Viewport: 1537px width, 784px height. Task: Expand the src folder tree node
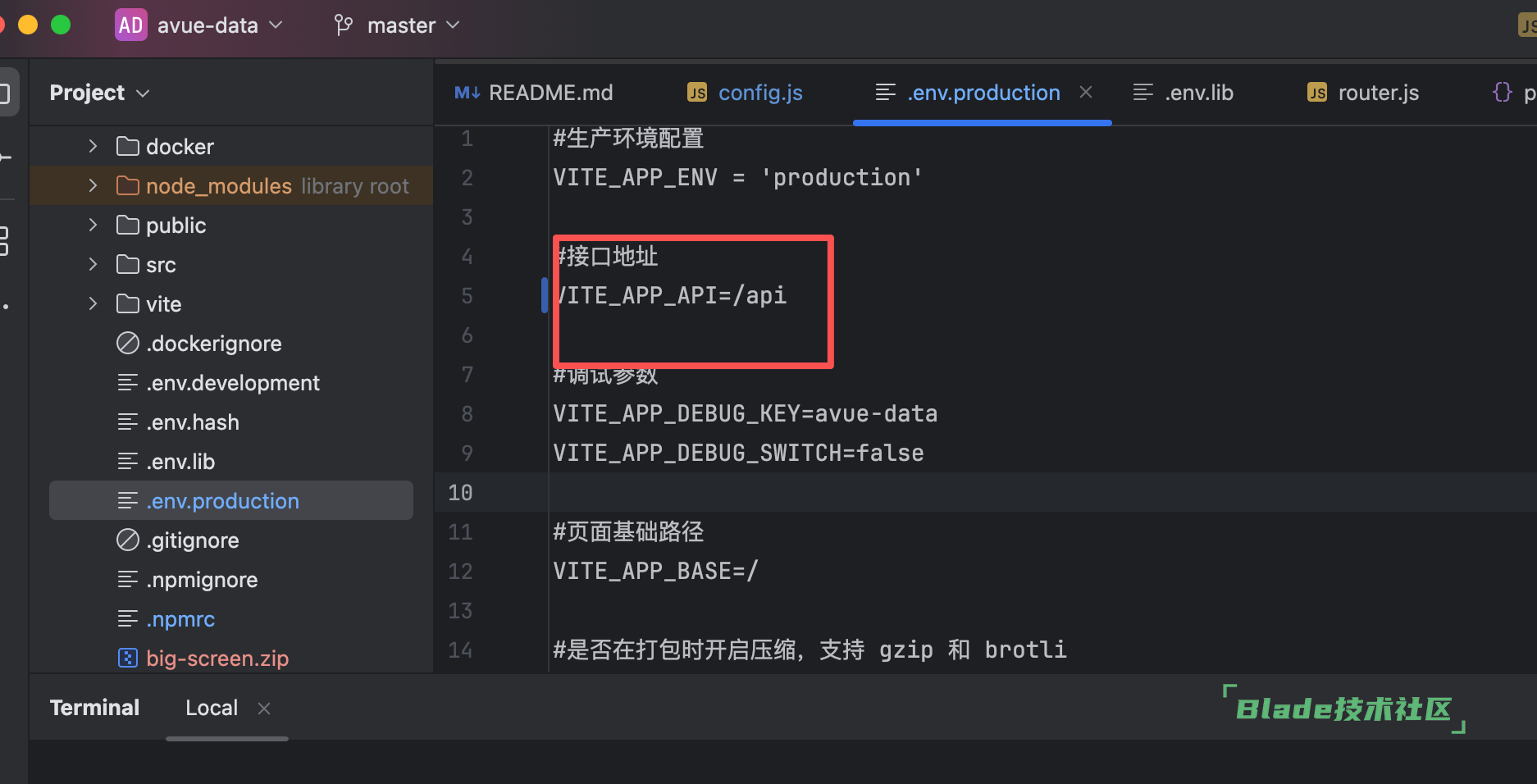click(93, 265)
